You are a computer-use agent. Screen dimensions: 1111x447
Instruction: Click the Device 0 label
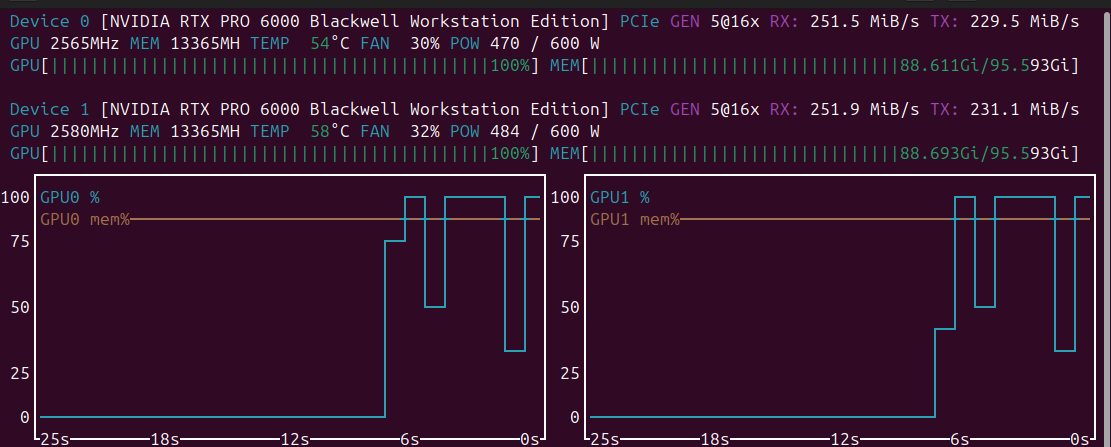tap(50, 22)
